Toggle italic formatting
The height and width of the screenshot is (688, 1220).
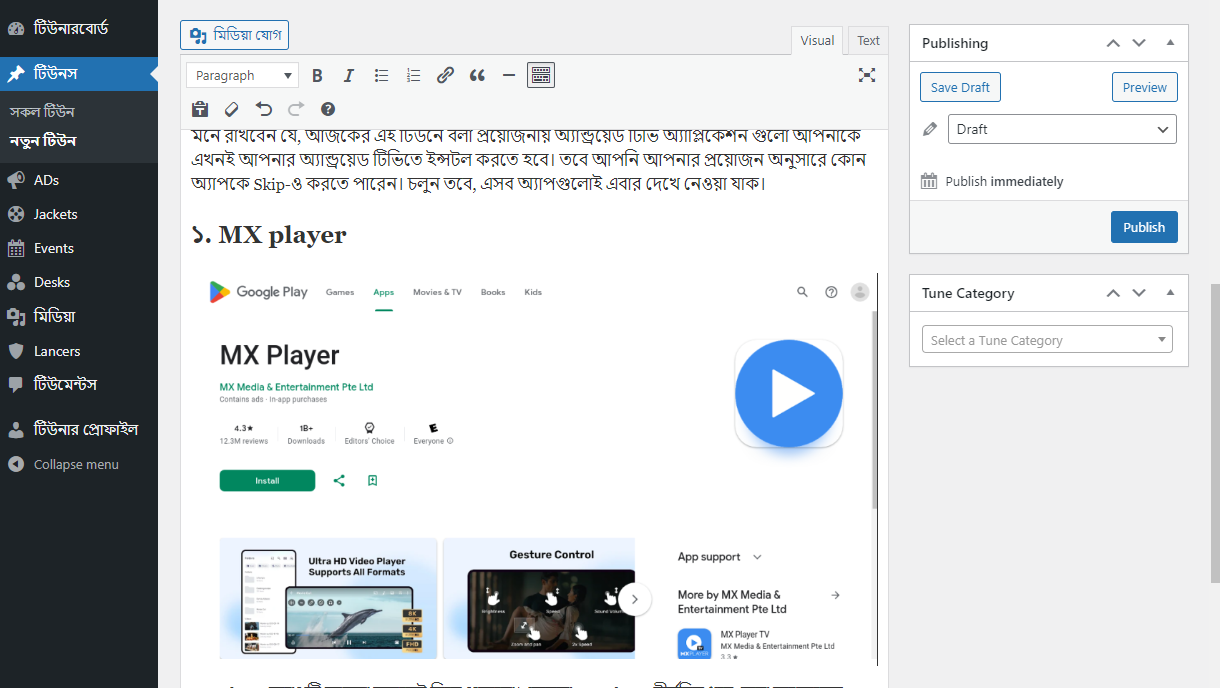point(348,75)
